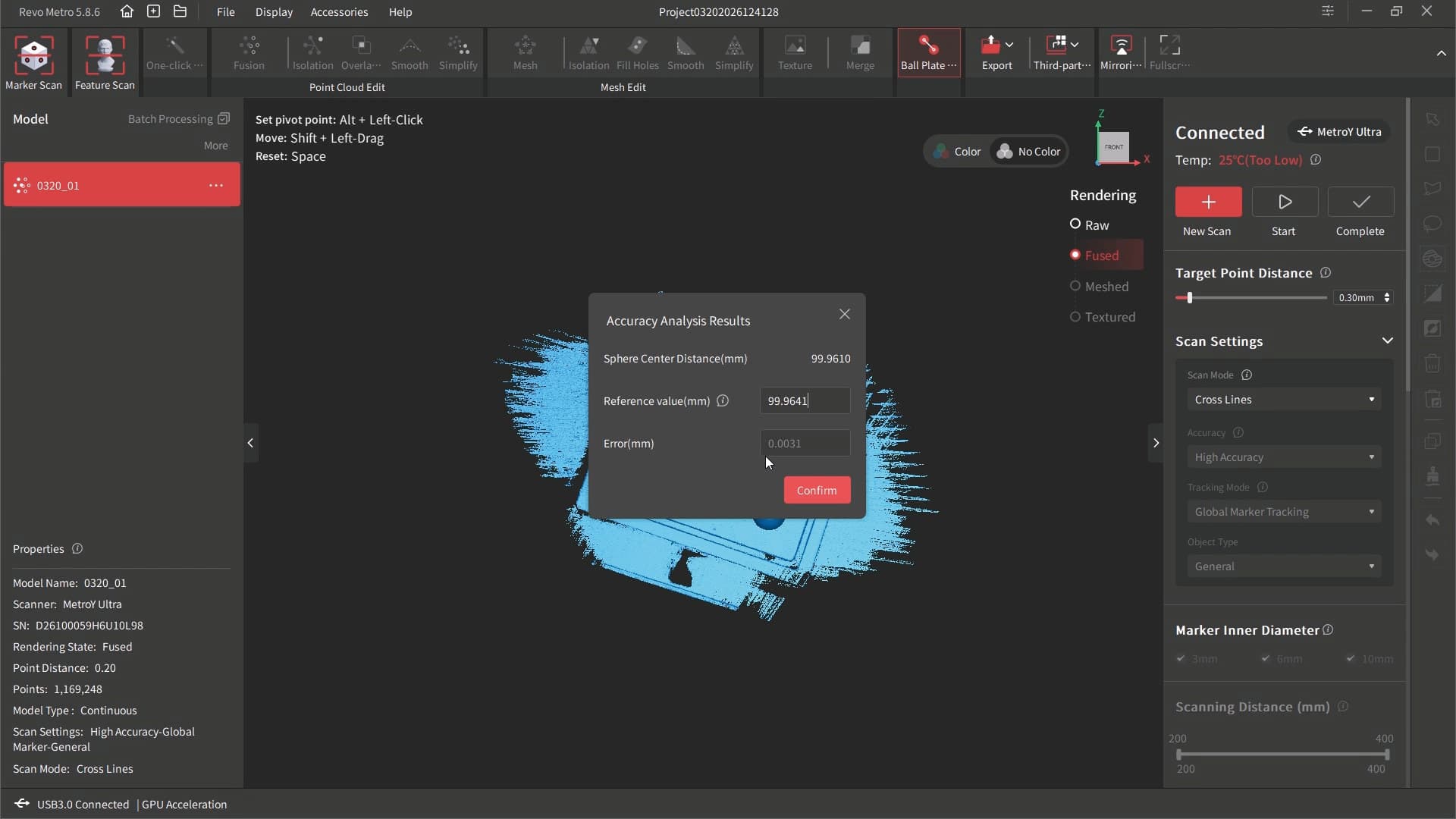Click the Target Point Distance slider handle
The height and width of the screenshot is (819, 1456).
[1189, 298]
